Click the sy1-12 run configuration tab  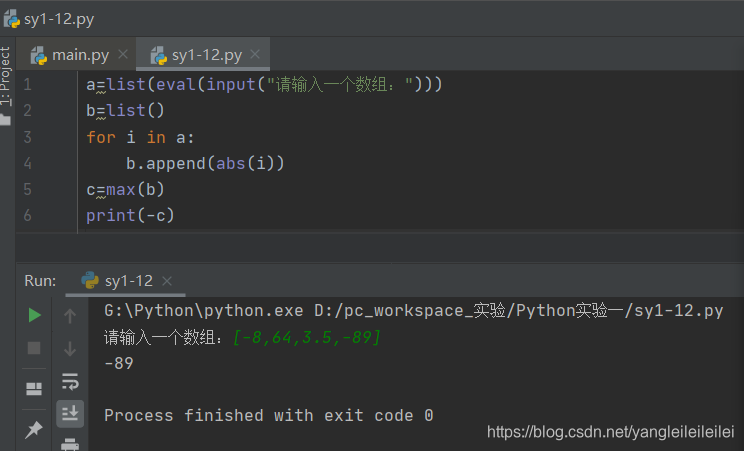point(126,281)
